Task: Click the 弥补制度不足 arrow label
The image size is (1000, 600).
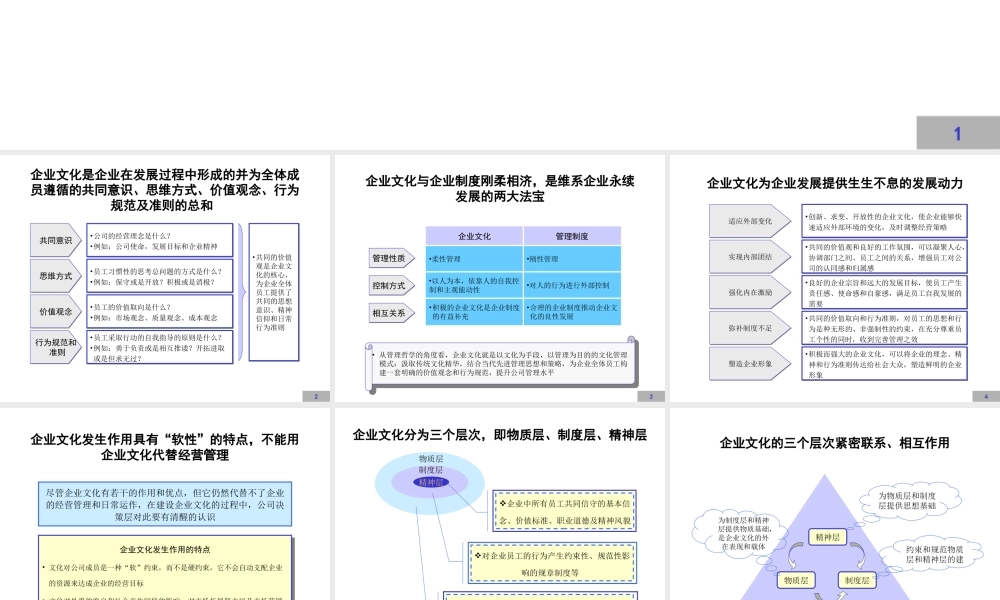Action: pyautogui.click(x=750, y=328)
